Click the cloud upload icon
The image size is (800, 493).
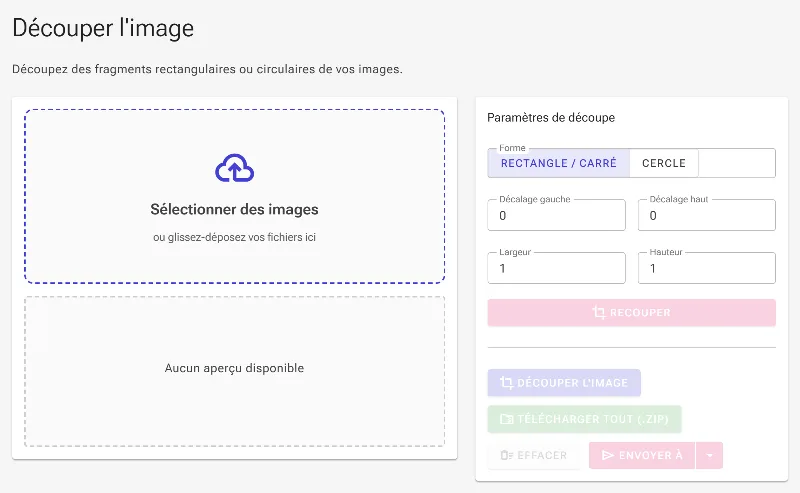(x=234, y=168)
